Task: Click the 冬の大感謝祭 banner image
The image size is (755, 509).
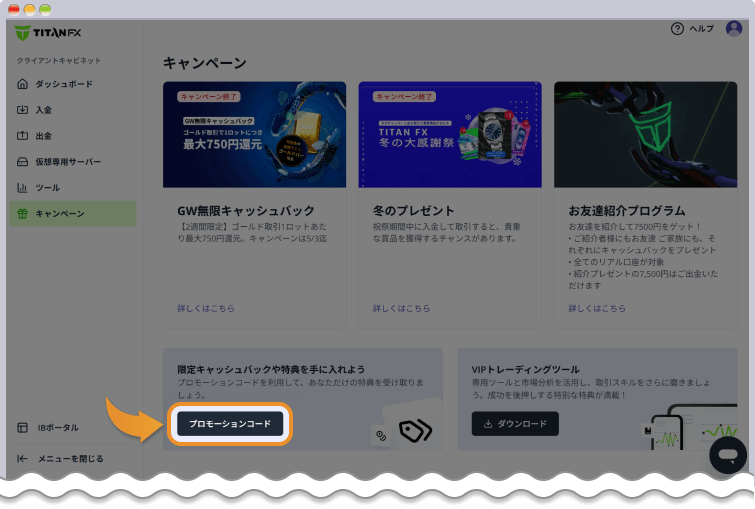Action: (x=450, y=135)
